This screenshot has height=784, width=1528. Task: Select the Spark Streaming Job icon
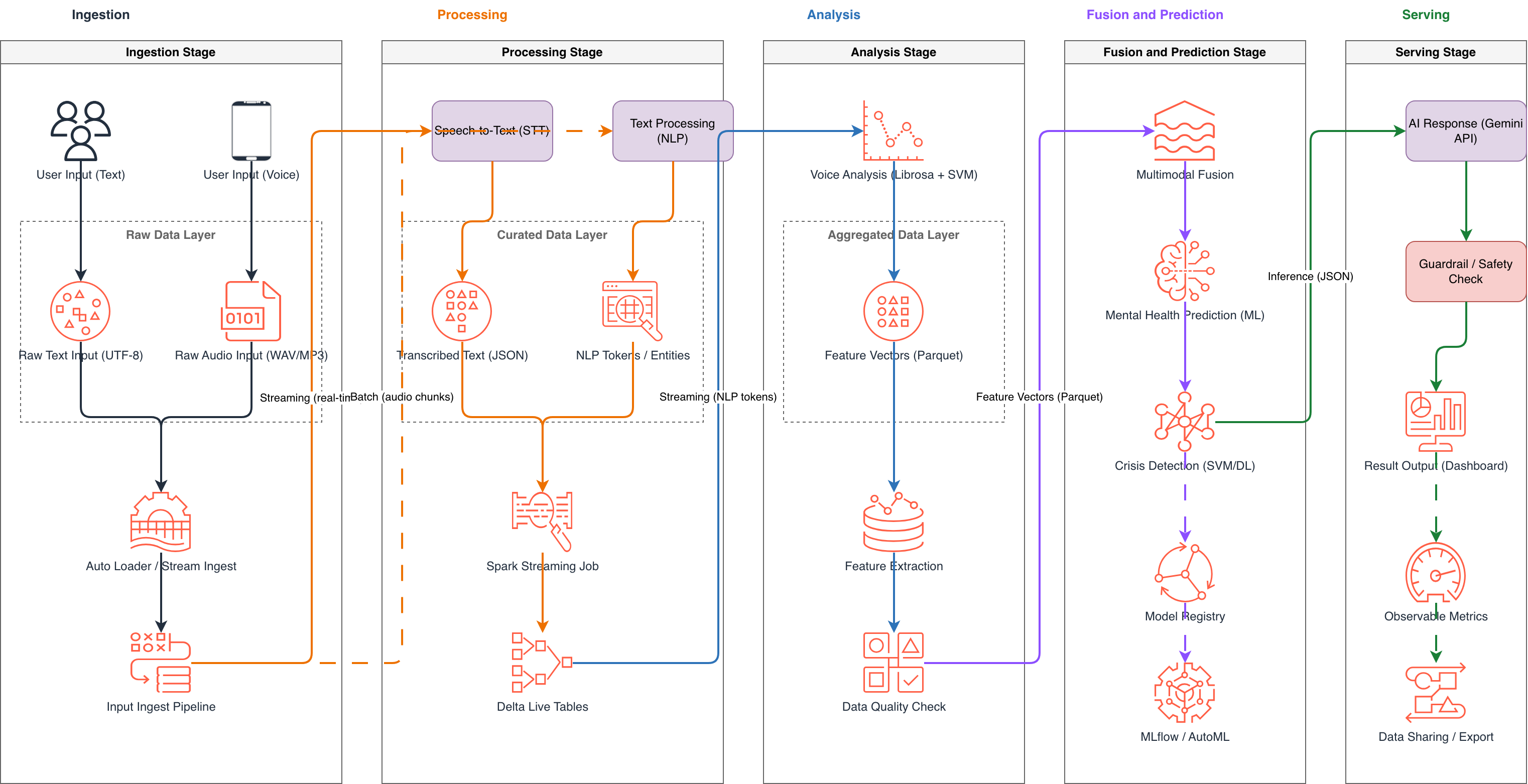point(542,522)
